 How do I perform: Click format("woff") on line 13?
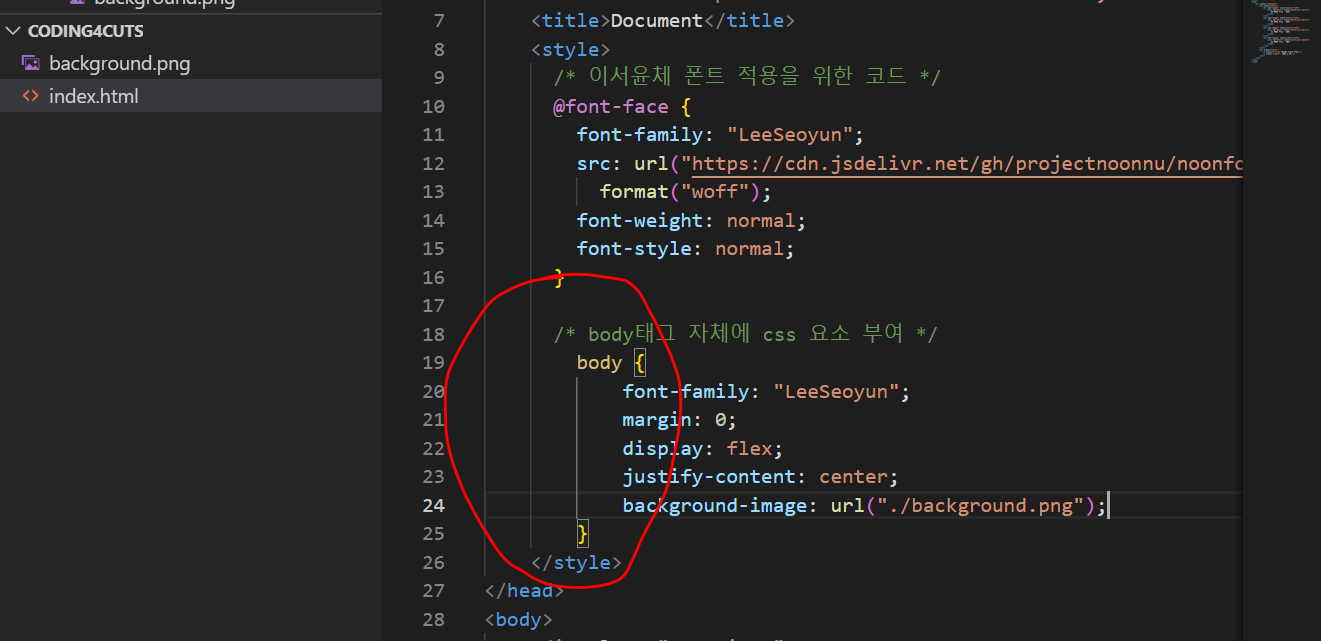point(680,191)
